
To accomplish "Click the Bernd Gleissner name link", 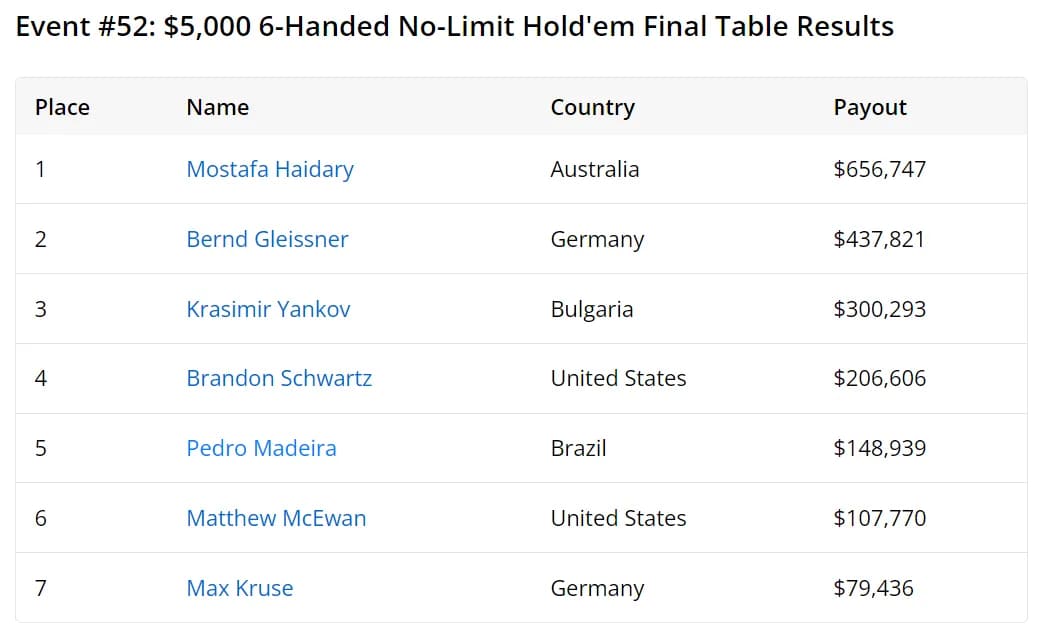I will tap(267, 239).
